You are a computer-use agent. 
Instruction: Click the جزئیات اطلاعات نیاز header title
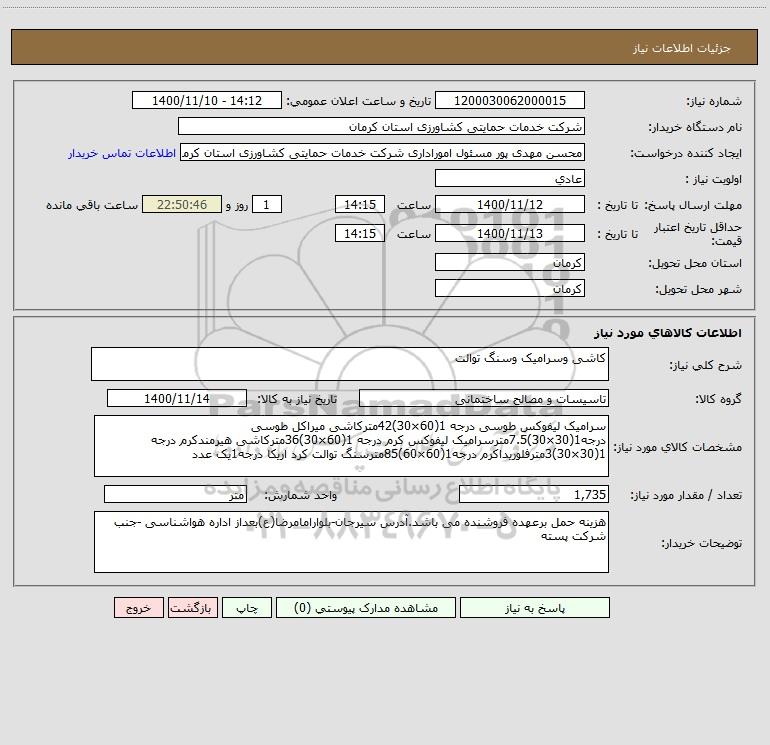point(682,48)
